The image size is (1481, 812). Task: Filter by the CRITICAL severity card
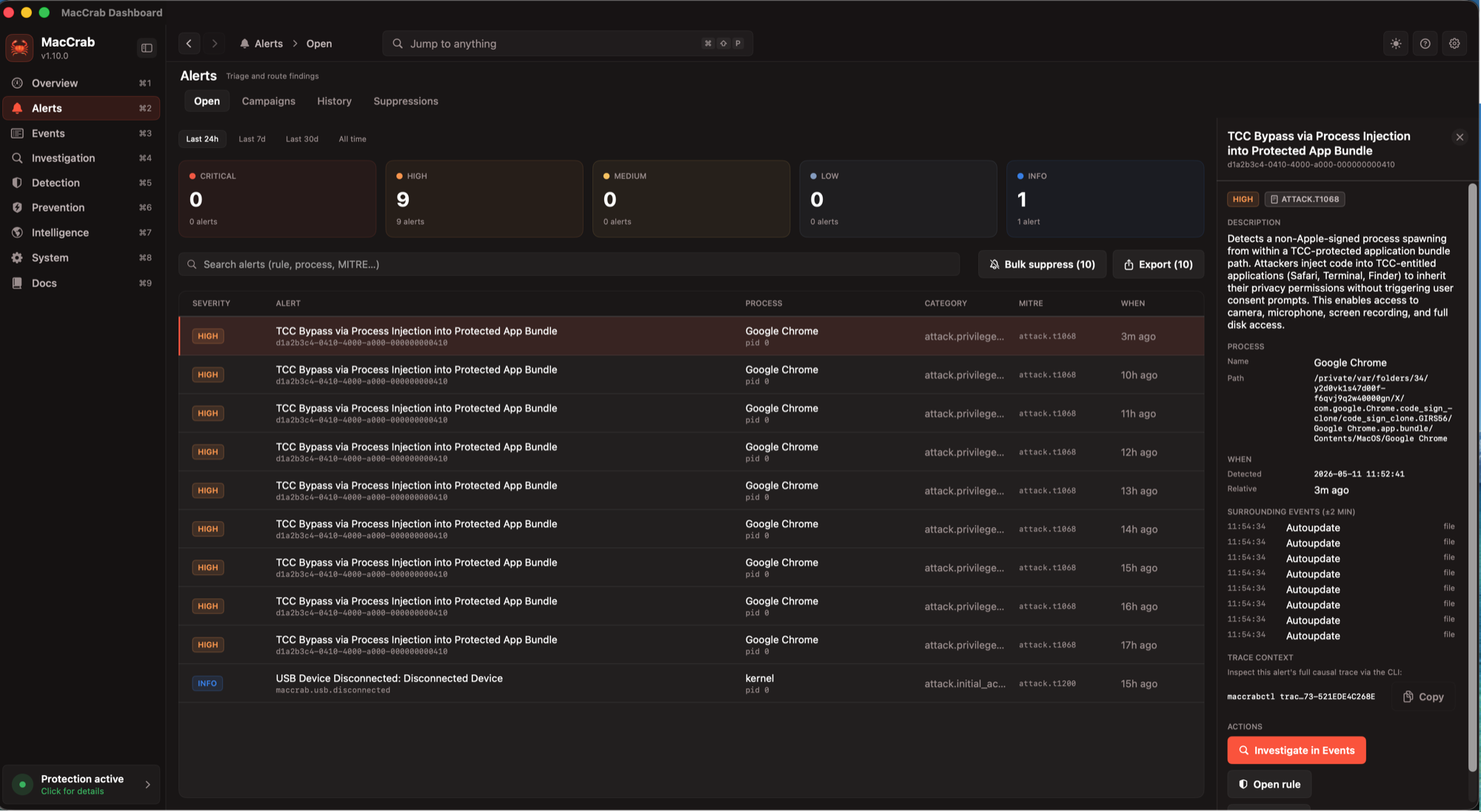pos(277,199)
